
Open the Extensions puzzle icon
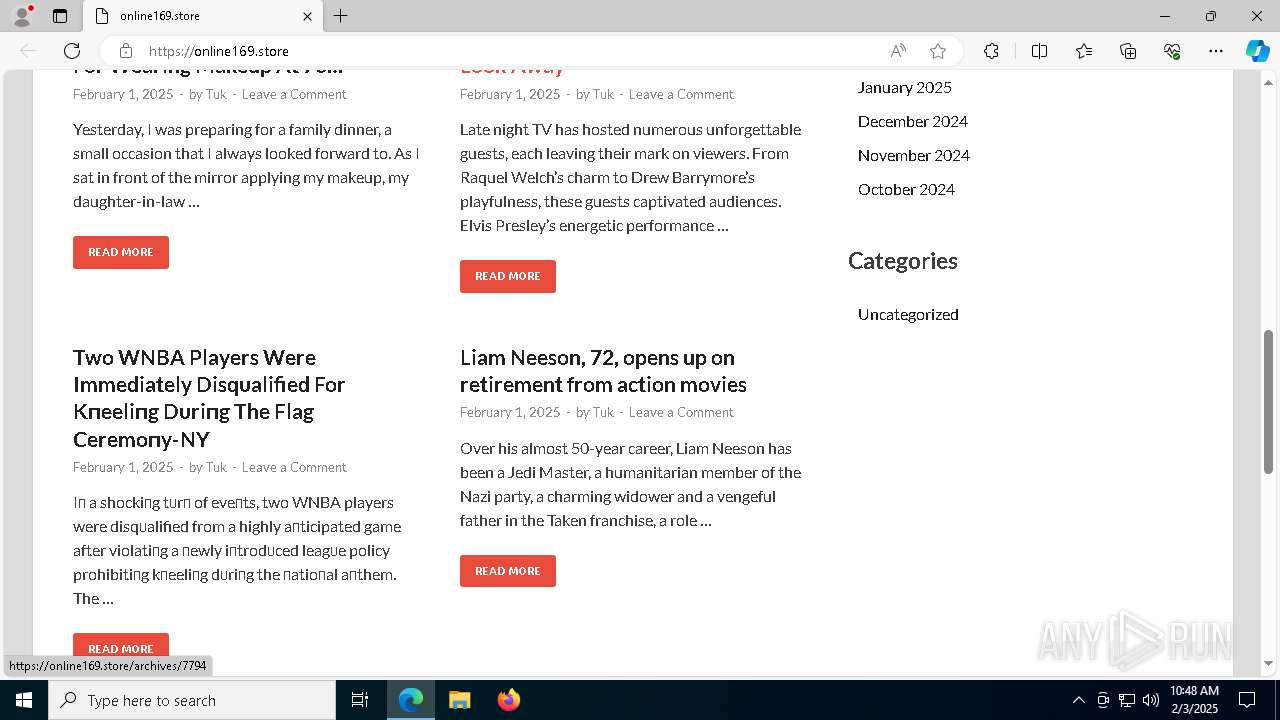point(991,51)
